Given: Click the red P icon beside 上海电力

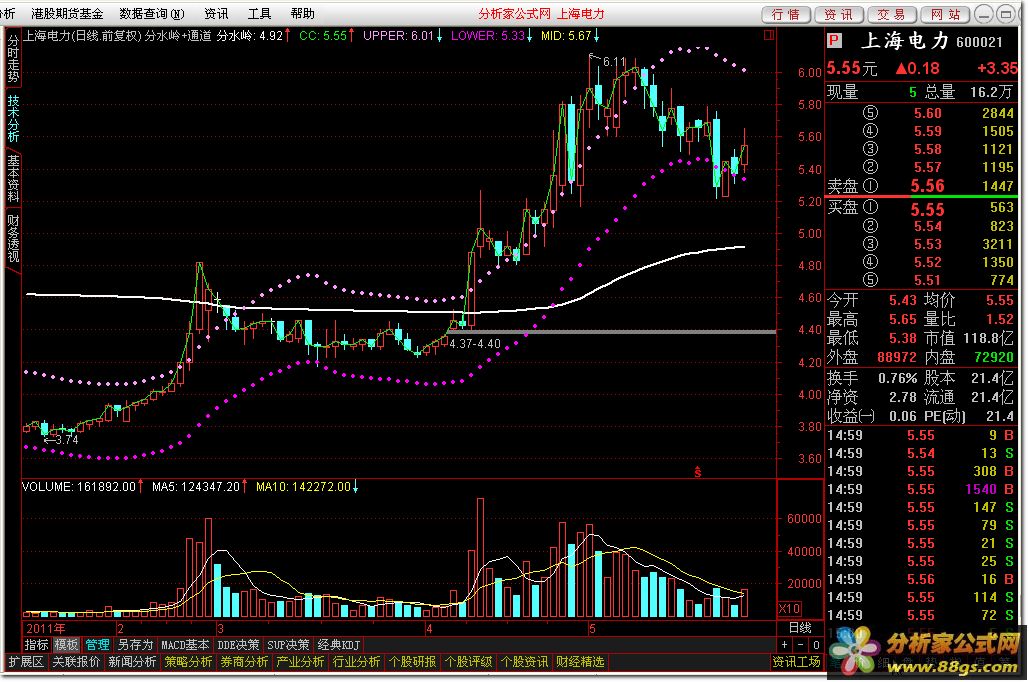Looking at the screenshot, I should coord(834,41).
